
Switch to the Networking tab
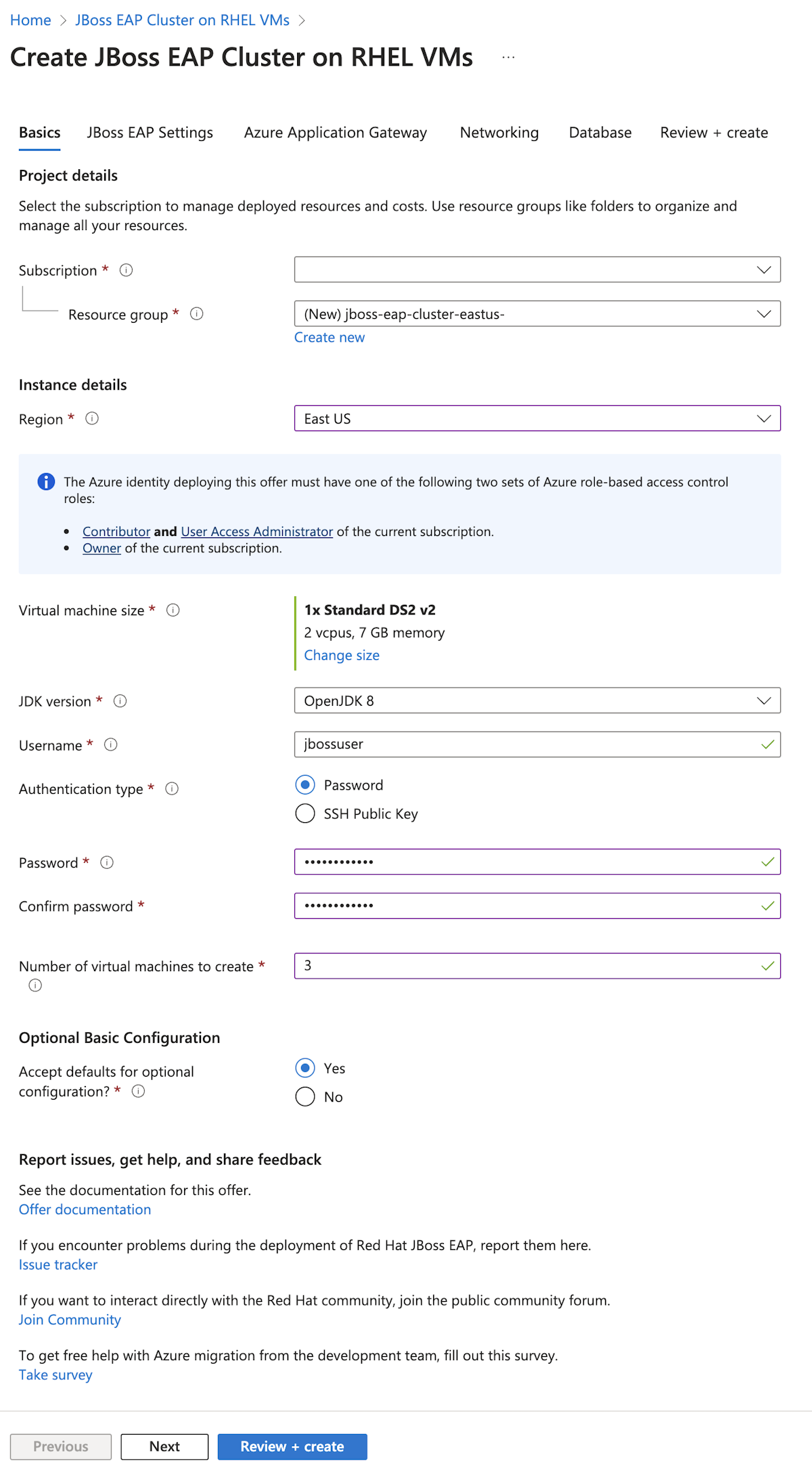tap(499, 133)
